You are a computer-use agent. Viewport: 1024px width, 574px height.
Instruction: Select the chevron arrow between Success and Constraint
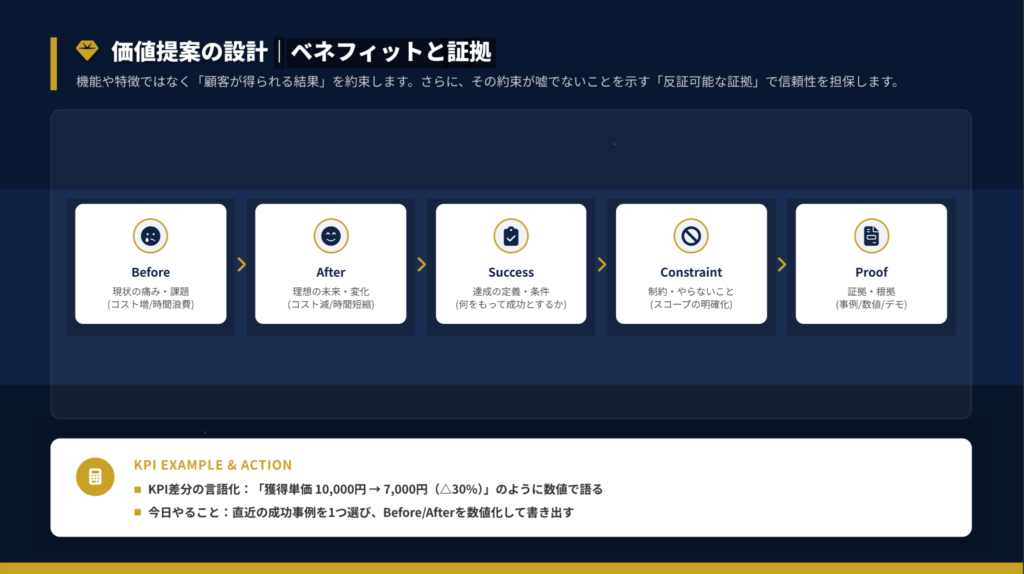click(601, 264)
